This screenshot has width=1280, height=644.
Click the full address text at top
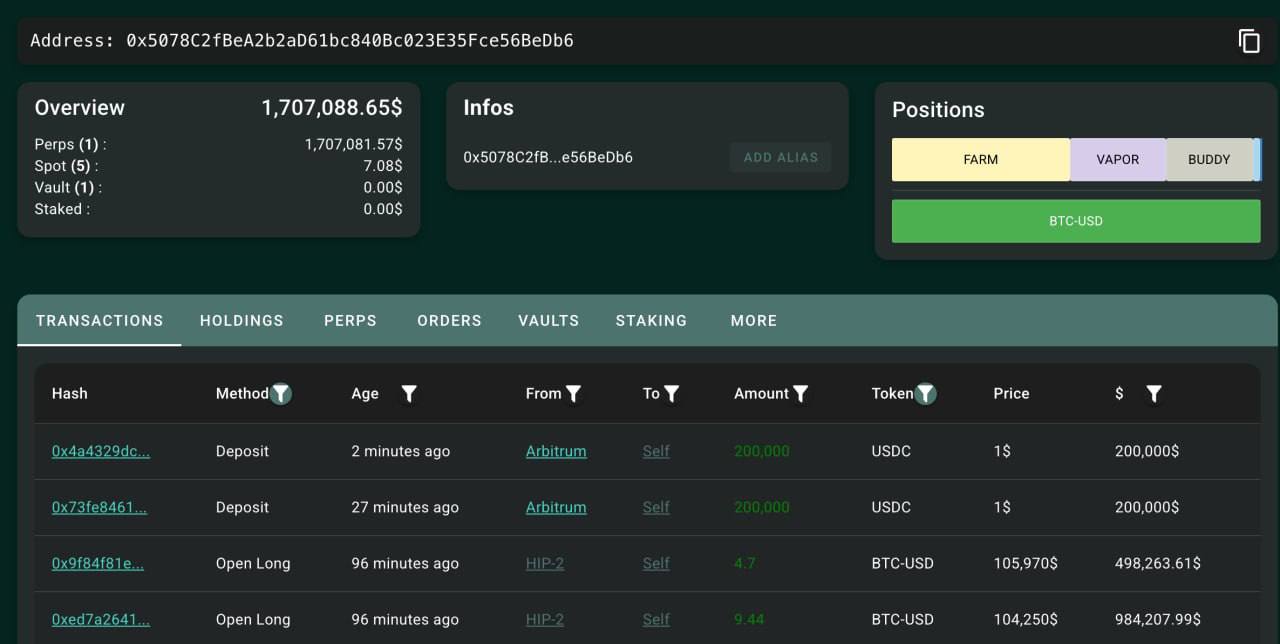click(350, 41)
